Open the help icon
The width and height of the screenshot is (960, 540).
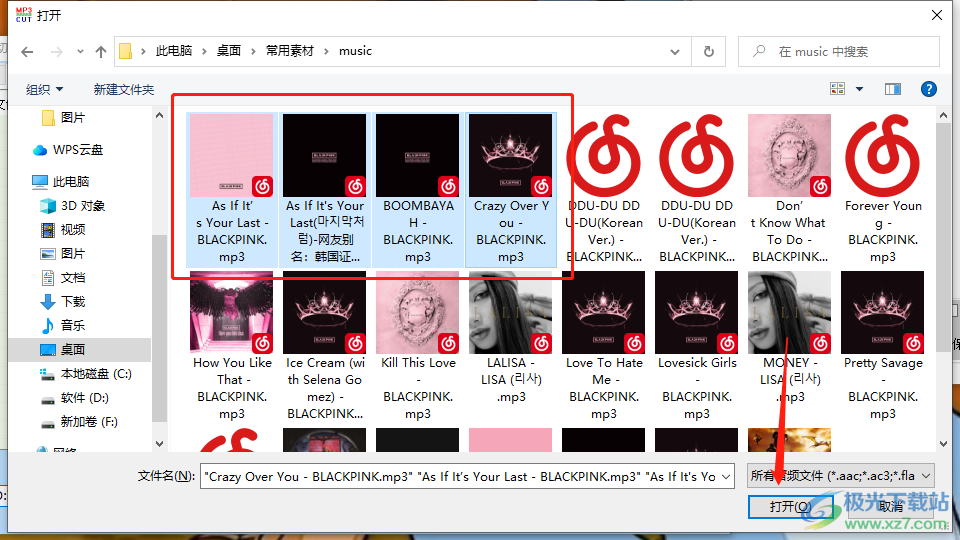tap(928, 89)
